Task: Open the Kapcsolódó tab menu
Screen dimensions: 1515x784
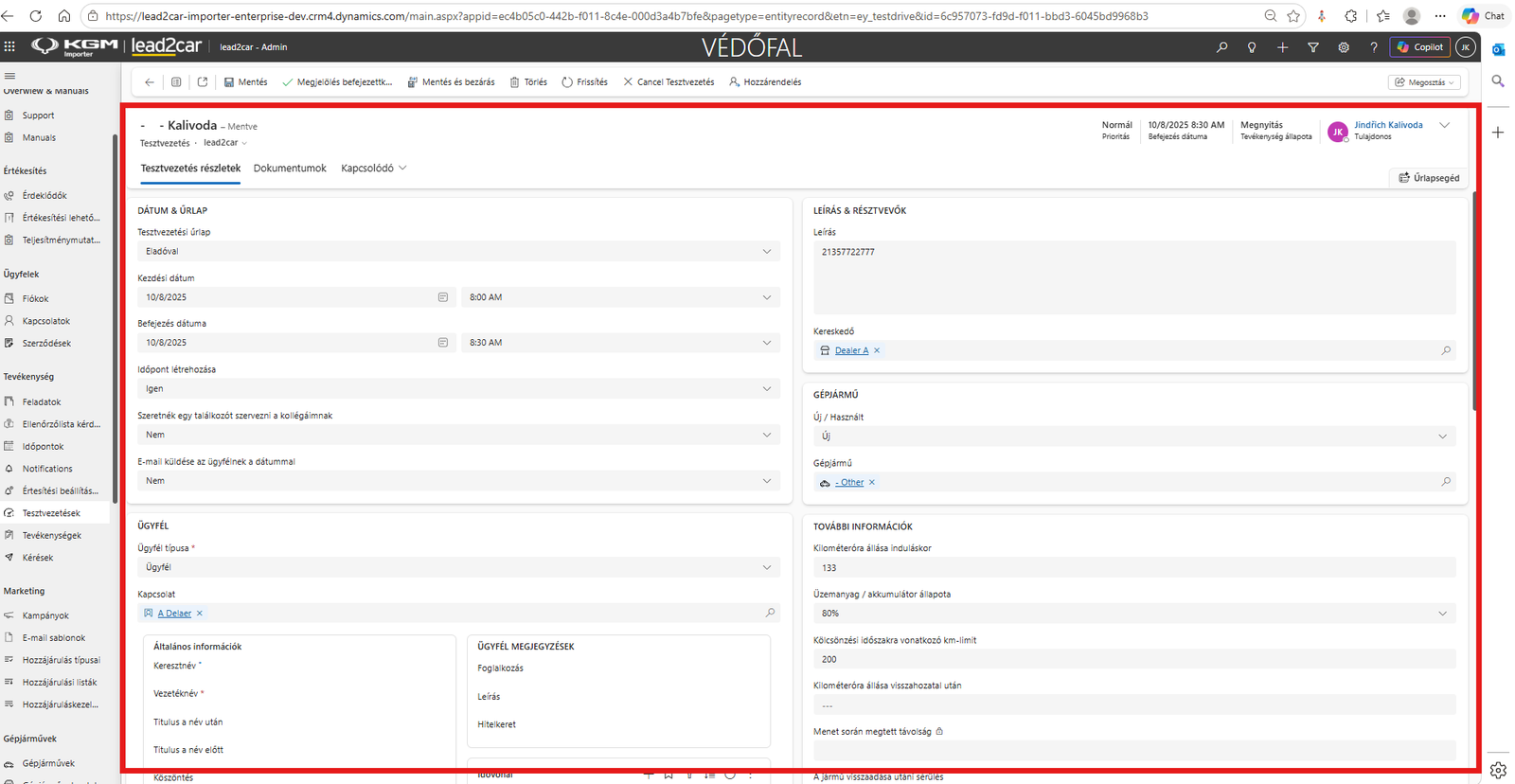Action: click(374, 169)
